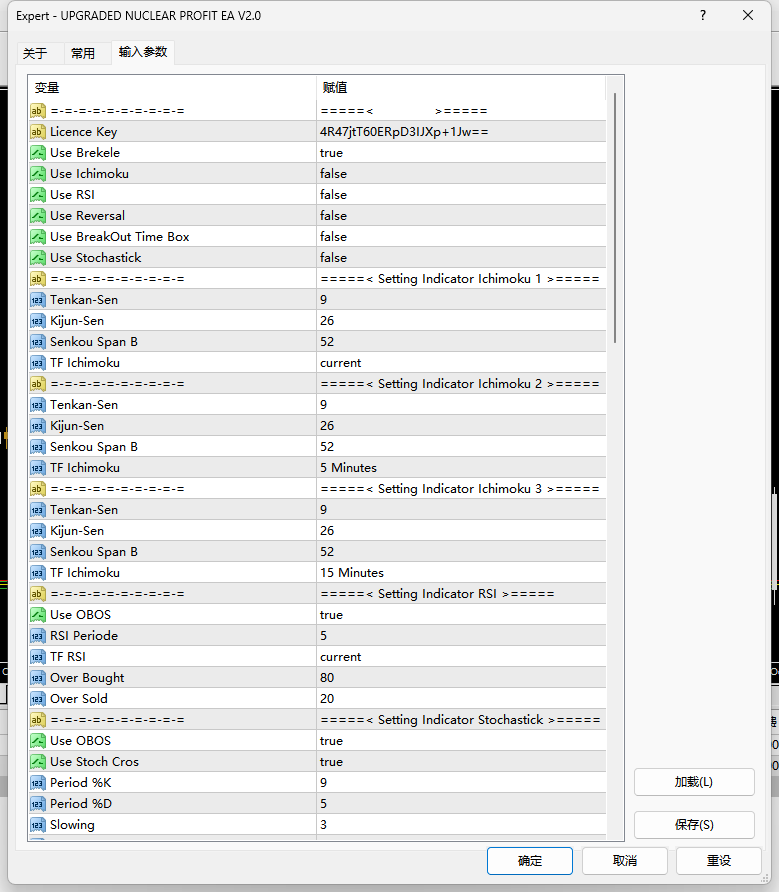Click the string icon of the Ichimoku 1 separator row
This screenshot has width=779, height=892.
coord(38,279)
